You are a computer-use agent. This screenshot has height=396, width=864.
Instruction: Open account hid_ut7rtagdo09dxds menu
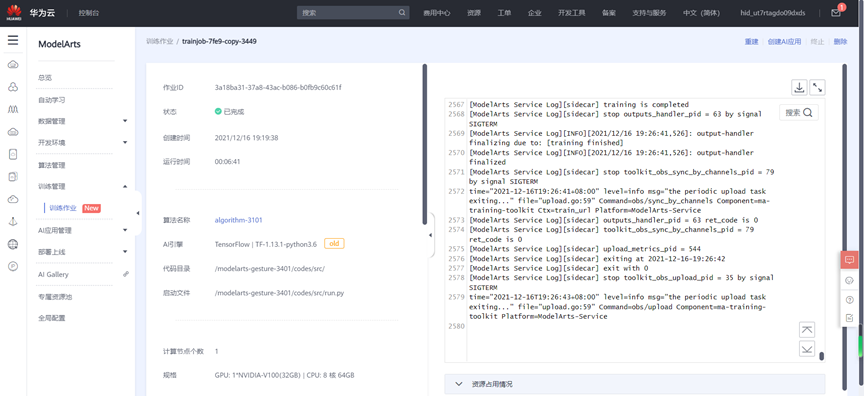point(773,13)
